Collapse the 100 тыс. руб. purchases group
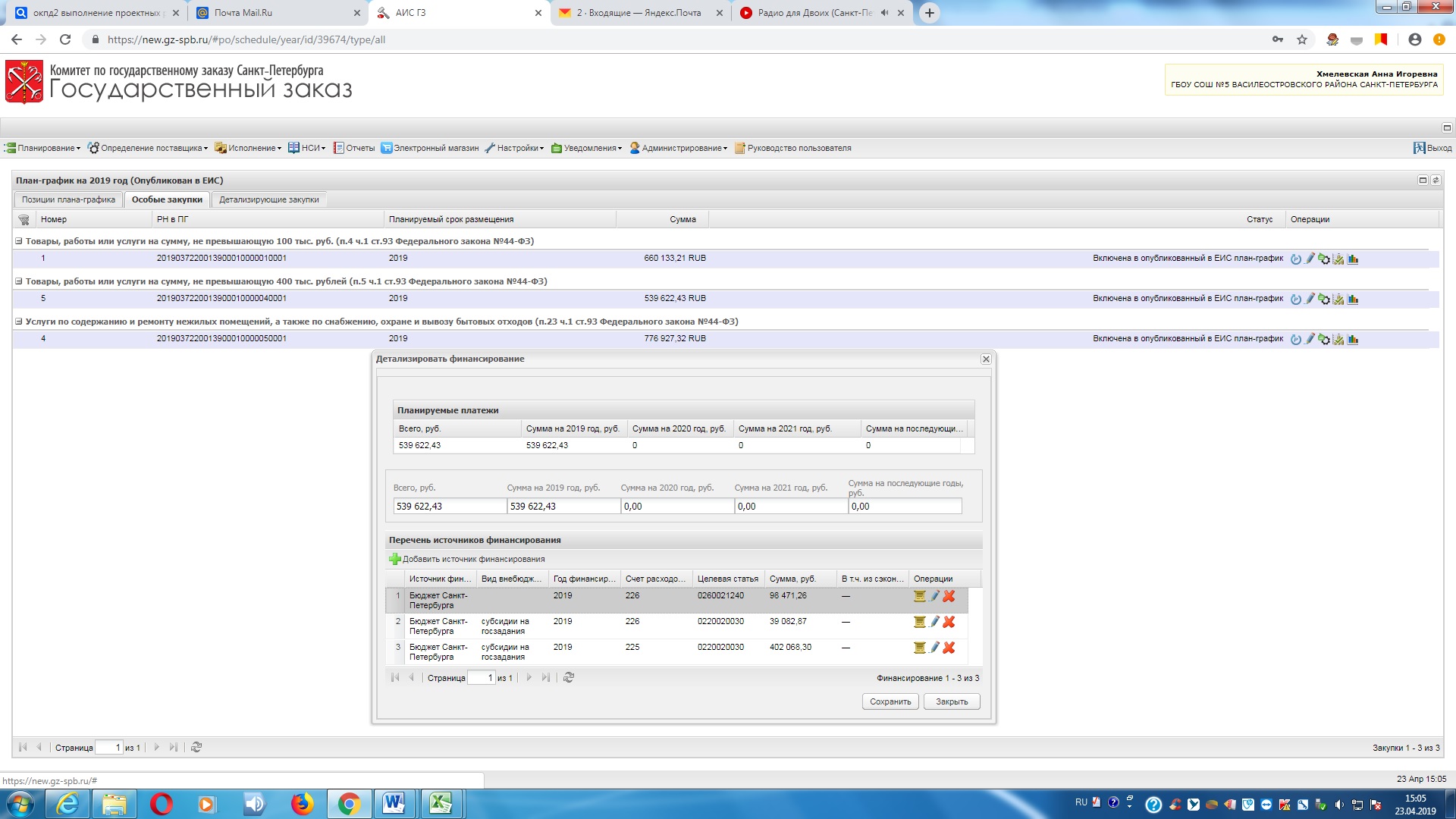This screenshot has width=1456, height=819. [19, 241]
